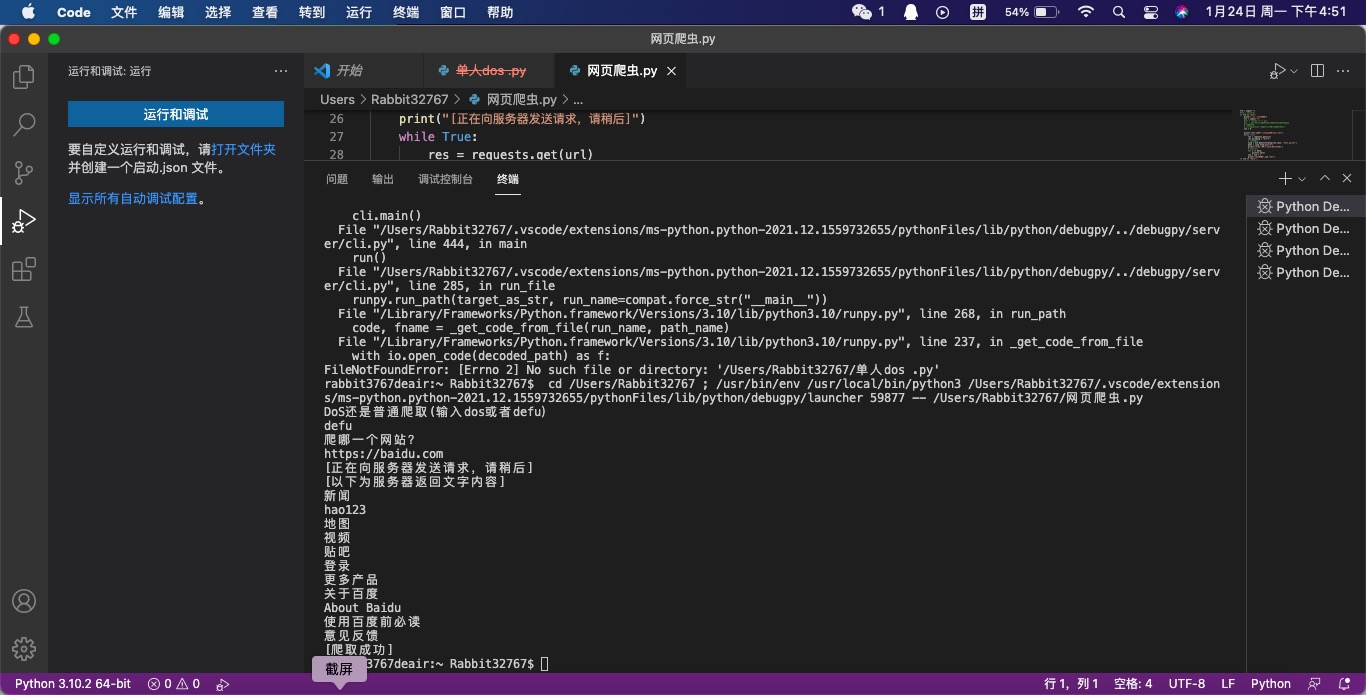
Task: Click the Users breadcrumb segment
Action: pos(337,99)
